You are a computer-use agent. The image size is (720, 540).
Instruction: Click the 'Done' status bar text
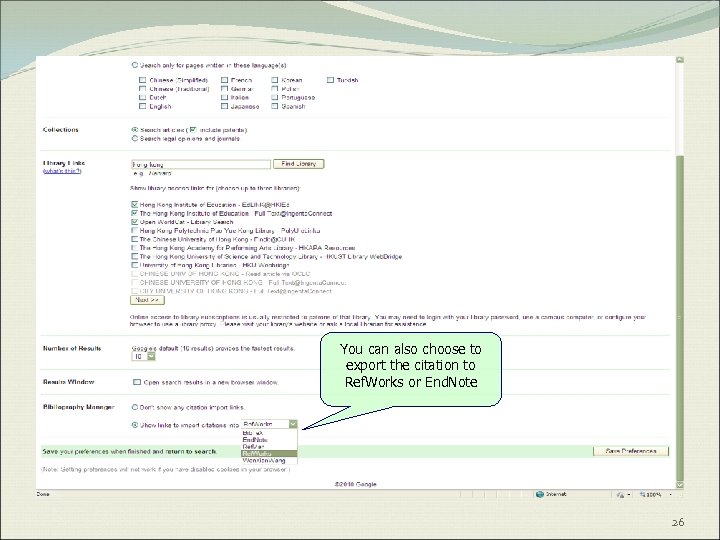(x=43, y=494)
